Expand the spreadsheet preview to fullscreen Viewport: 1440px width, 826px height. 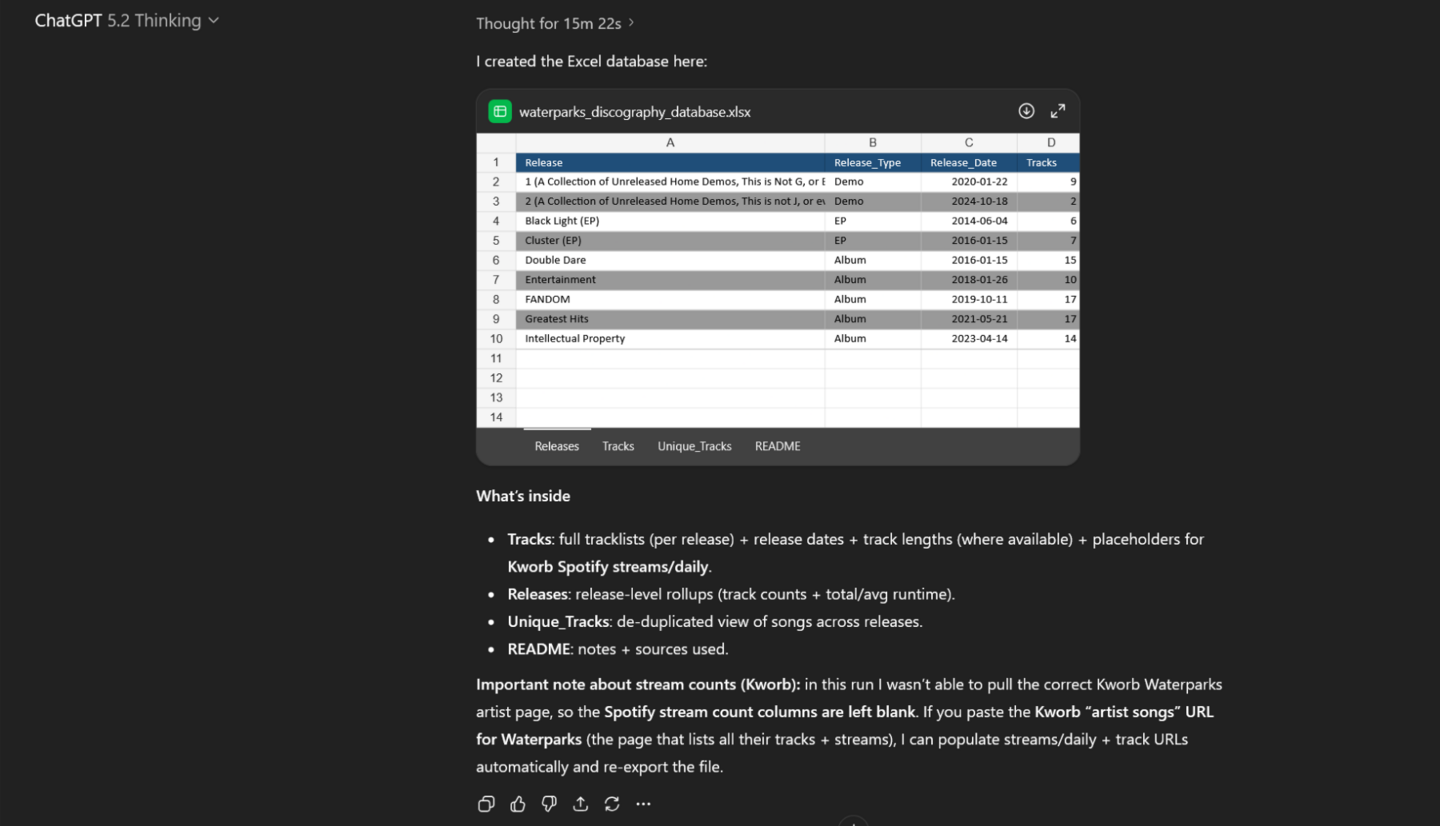1058,111
